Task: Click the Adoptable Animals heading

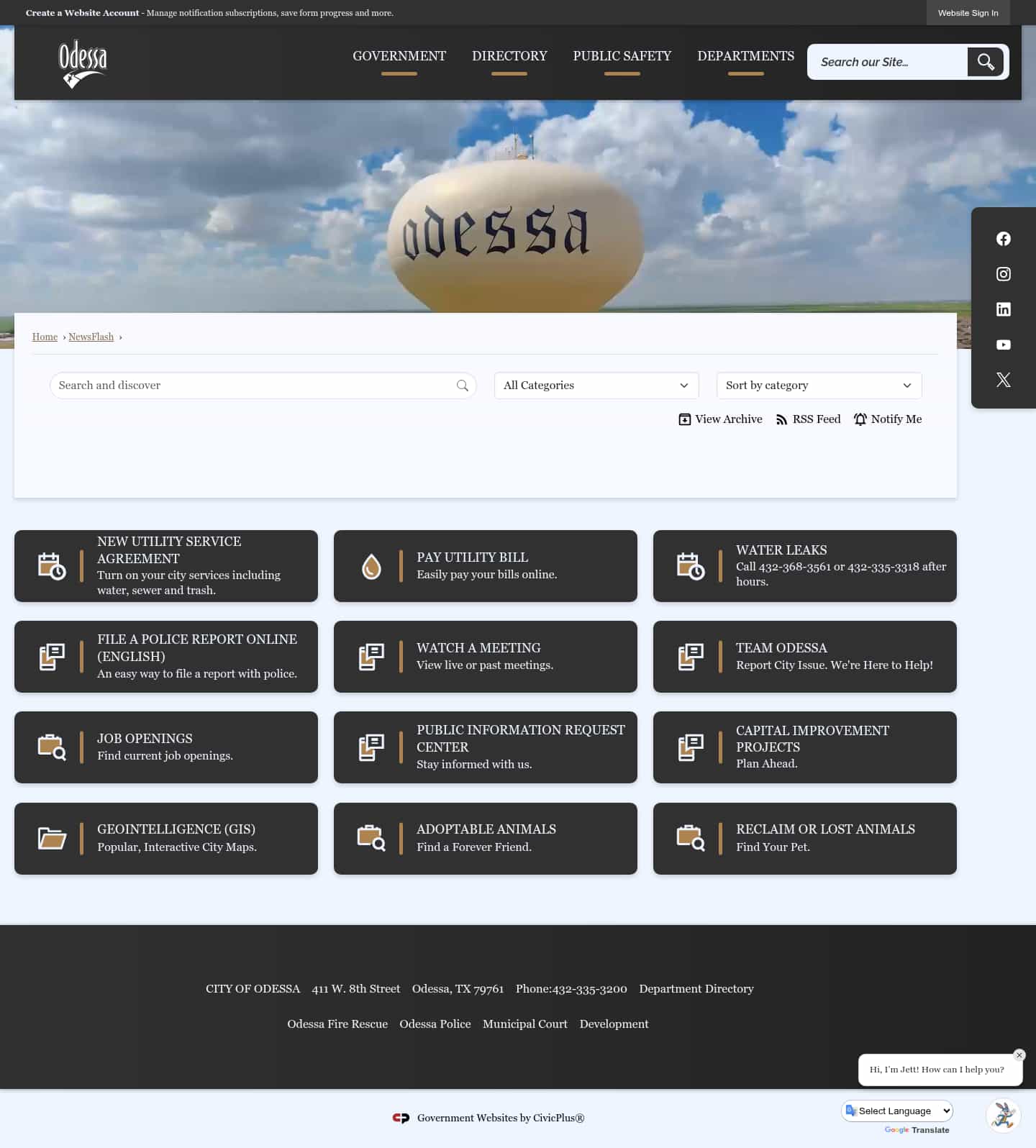Action: [486, 829]
